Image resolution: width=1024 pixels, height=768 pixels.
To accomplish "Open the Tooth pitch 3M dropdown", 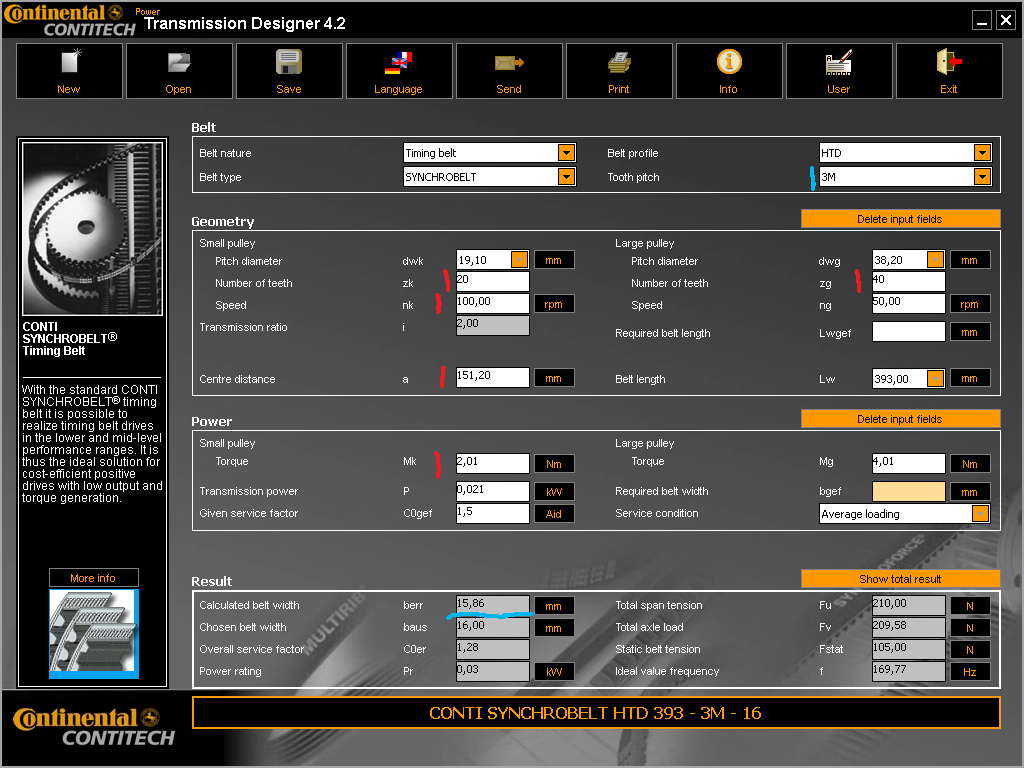I will (982, 177).
